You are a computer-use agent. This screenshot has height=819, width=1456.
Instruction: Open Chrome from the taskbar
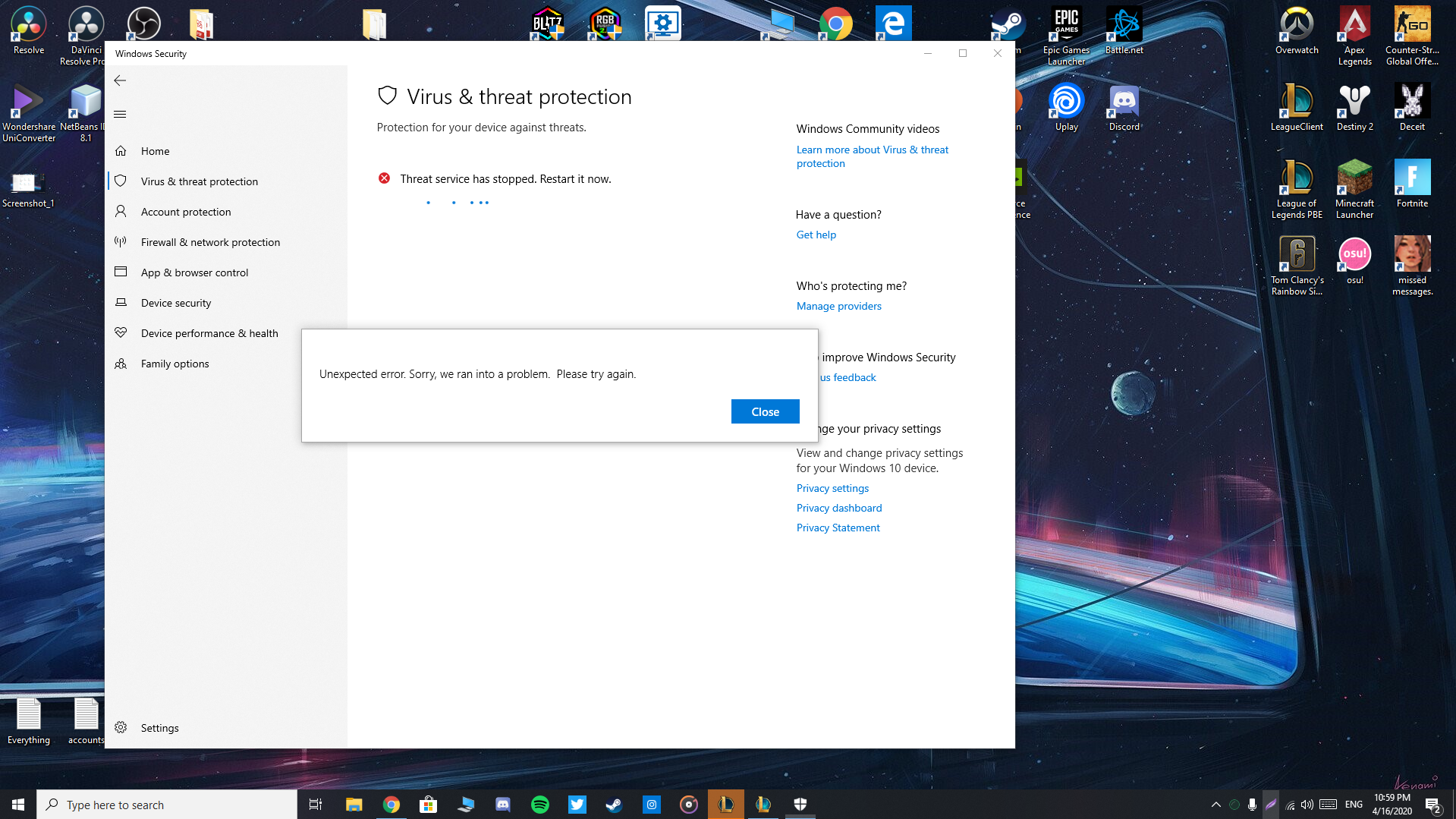coord(392,805)
